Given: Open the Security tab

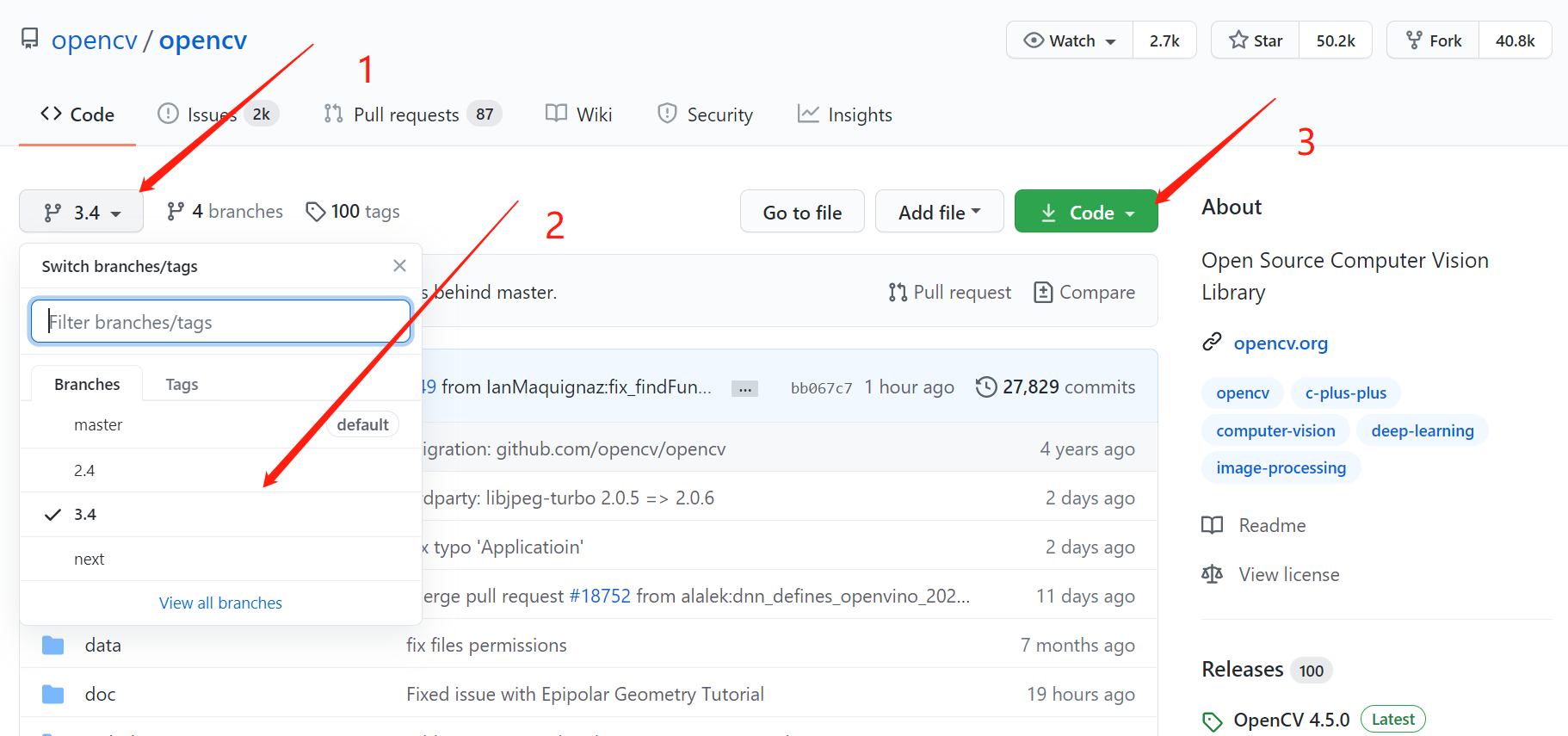Looking at the screenshot, I should tap(705, 114).
